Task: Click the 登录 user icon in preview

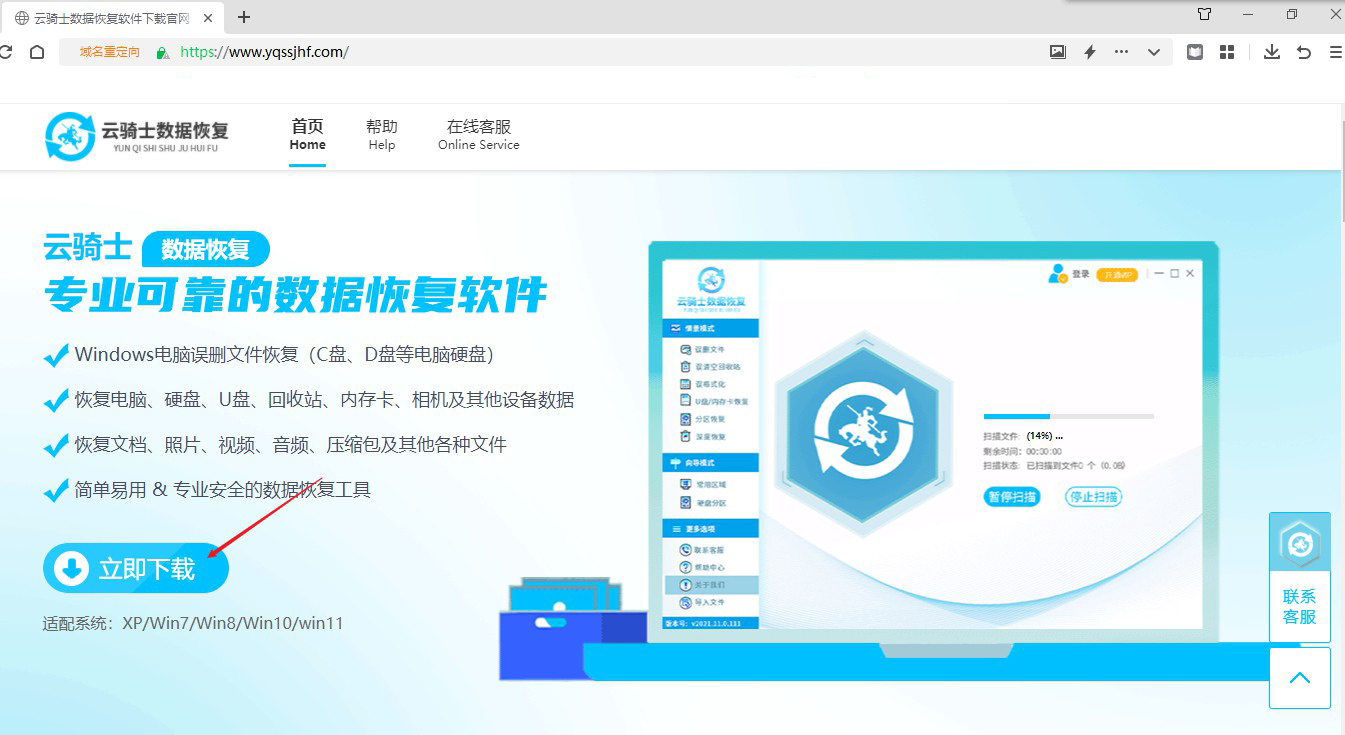Action: pyautogui.click(x=1058, y=273)
